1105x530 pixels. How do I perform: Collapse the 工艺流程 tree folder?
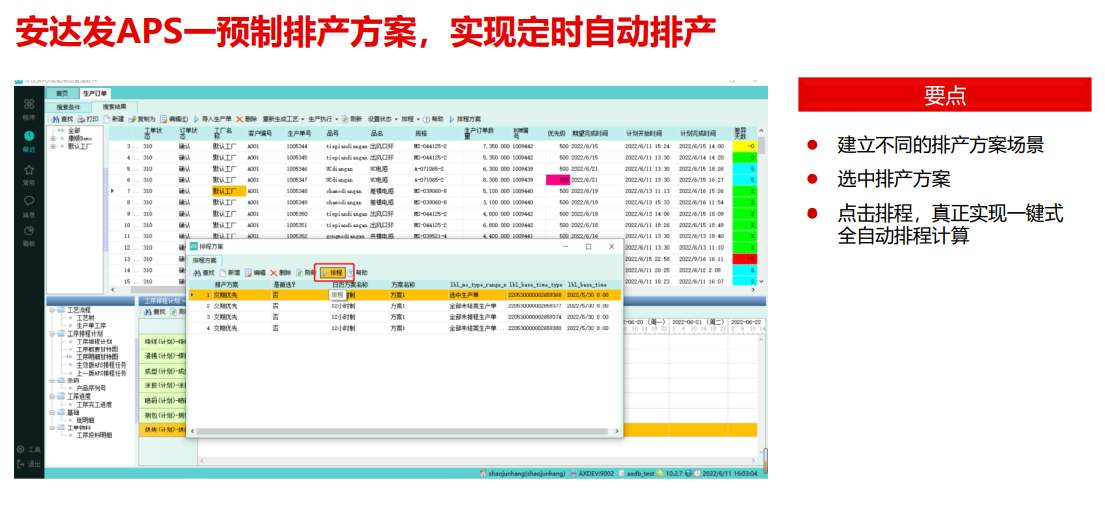coord(52,310)
